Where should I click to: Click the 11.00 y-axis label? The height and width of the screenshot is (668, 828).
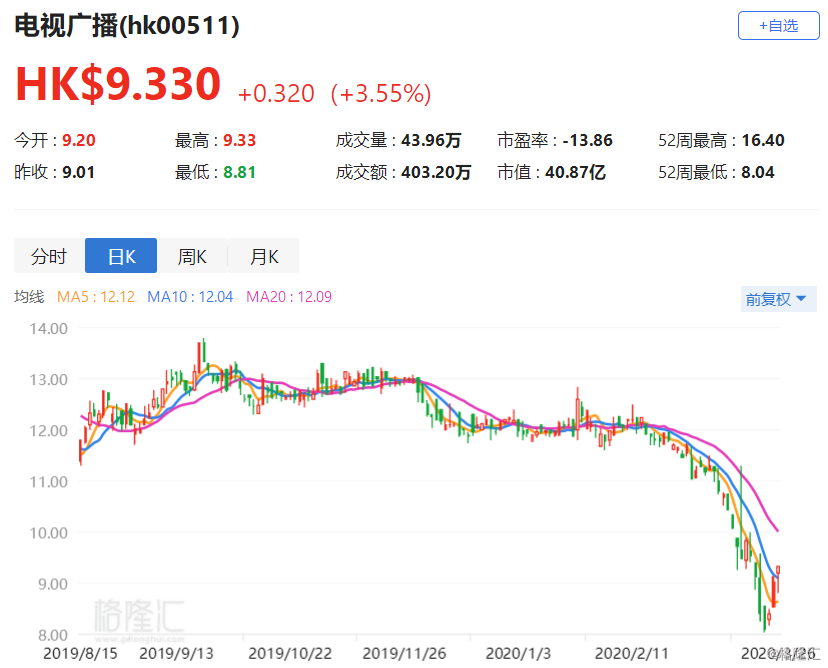49,482
